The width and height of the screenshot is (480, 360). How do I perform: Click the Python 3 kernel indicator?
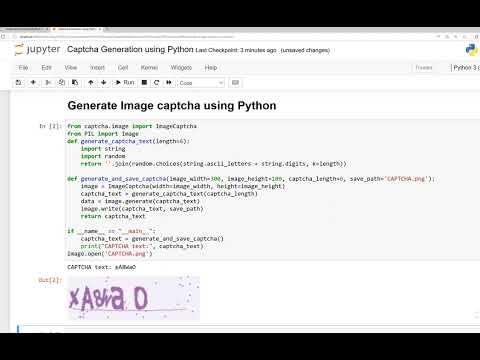(x=465, y=68)
